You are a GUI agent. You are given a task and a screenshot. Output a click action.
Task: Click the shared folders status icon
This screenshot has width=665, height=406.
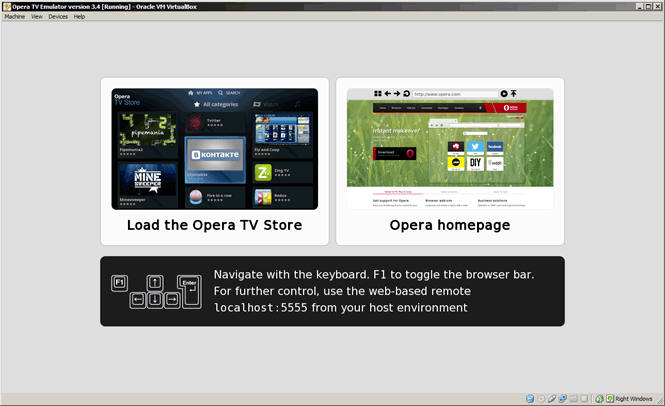[x=573, y=399]
